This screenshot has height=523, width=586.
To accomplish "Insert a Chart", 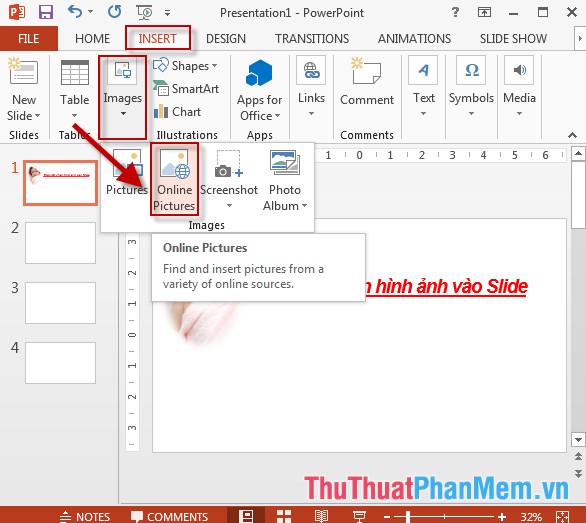I will pos(177,112).
